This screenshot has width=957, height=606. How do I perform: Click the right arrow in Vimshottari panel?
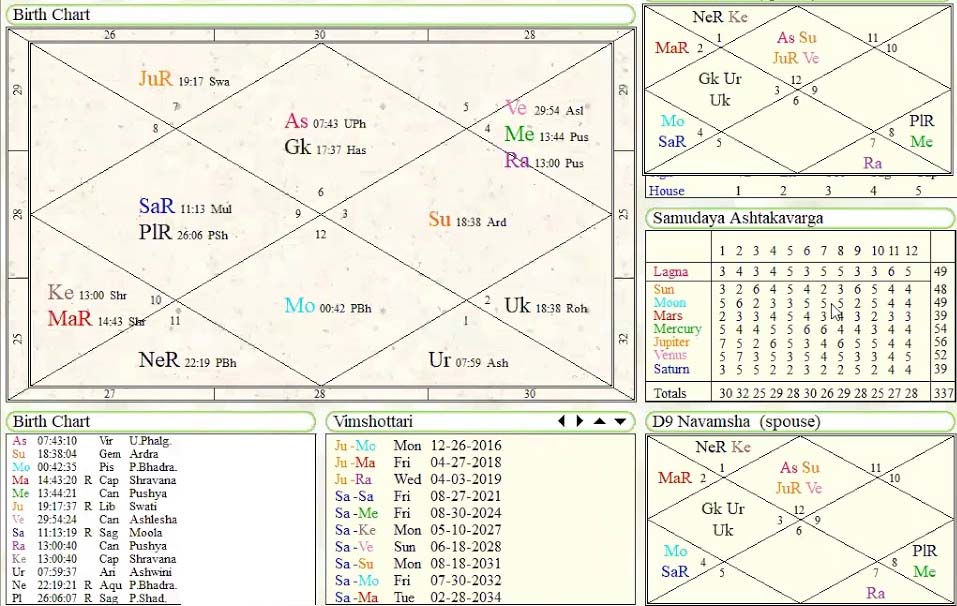579,421
